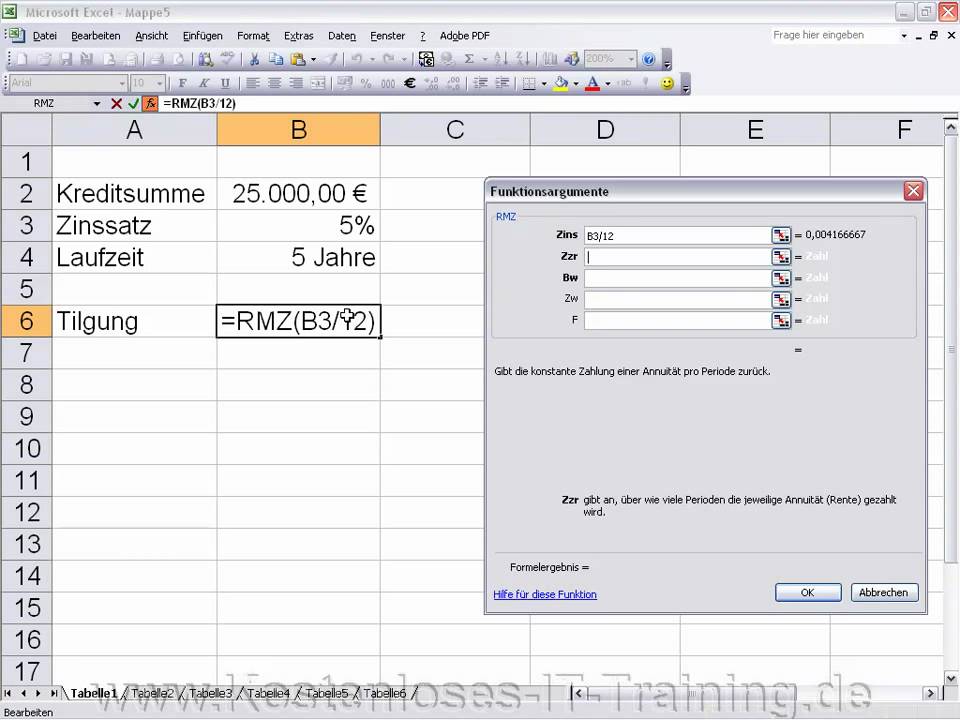This screenshot has width=960, height=720.
Task: Cancel formula entry with red X
Action: click(116, 103)
